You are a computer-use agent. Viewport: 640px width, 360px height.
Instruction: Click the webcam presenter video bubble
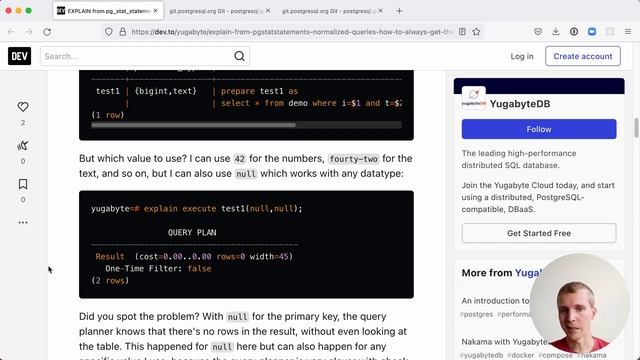580,303
